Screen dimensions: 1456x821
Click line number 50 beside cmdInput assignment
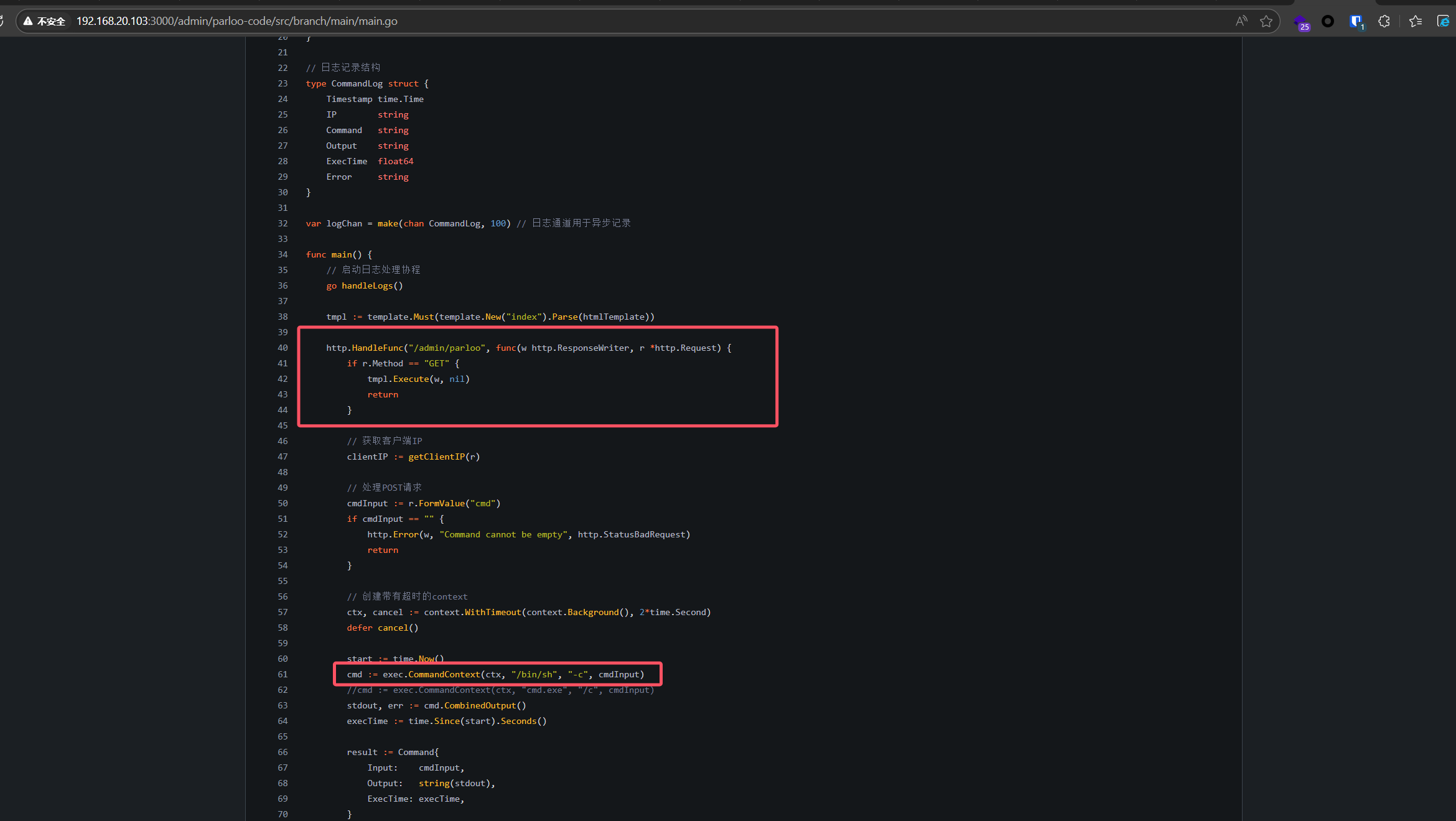[x=282, y=503]
